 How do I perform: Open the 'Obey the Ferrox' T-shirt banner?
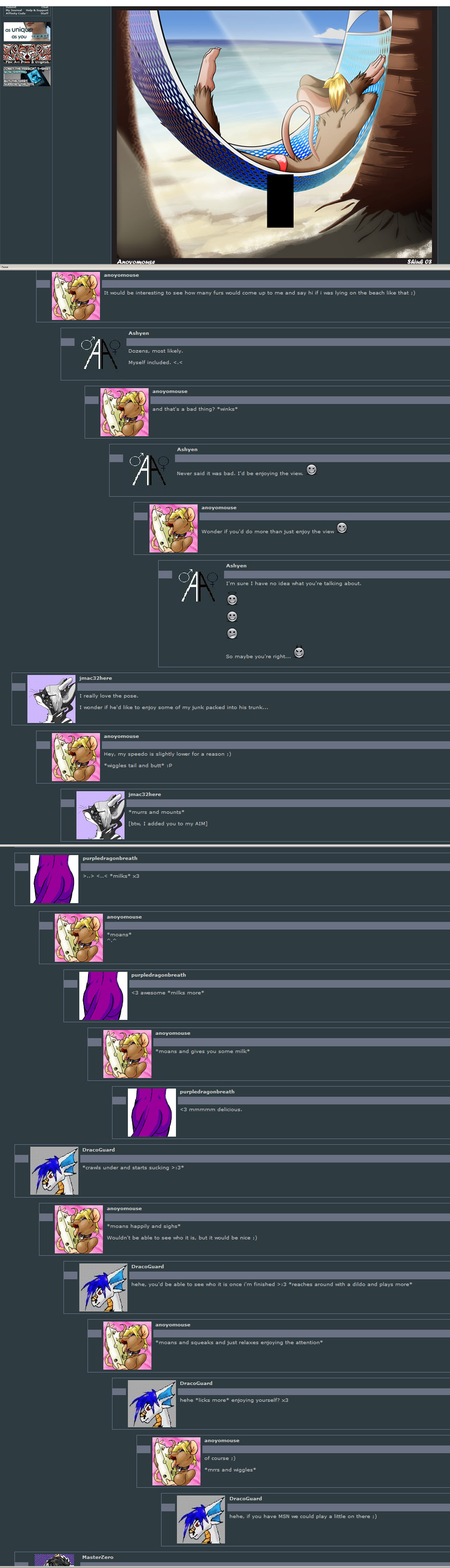click(27, 76)
